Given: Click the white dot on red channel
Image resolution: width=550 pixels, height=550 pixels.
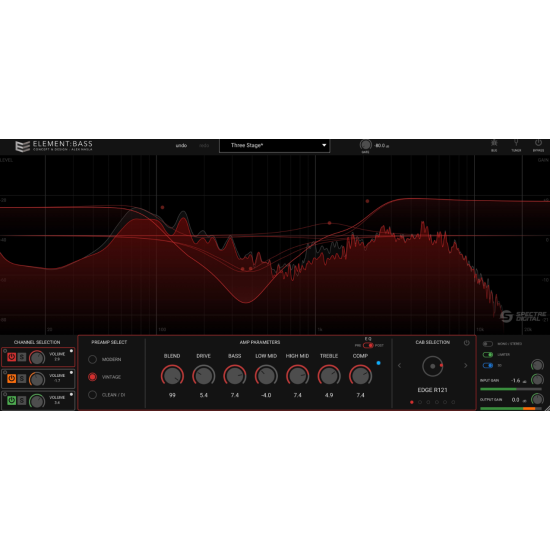Looking at the screenshot, I should [x=72, y=351].
